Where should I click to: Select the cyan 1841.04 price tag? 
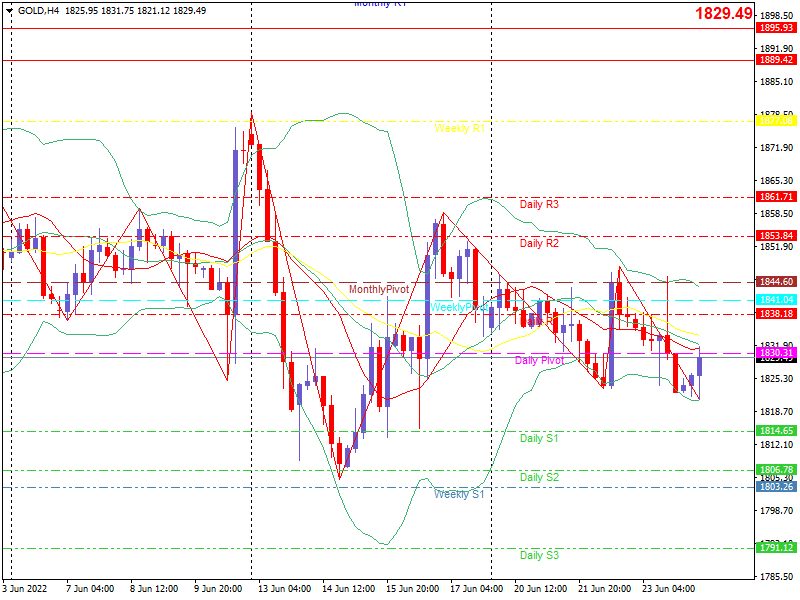(x=776, y=300)
